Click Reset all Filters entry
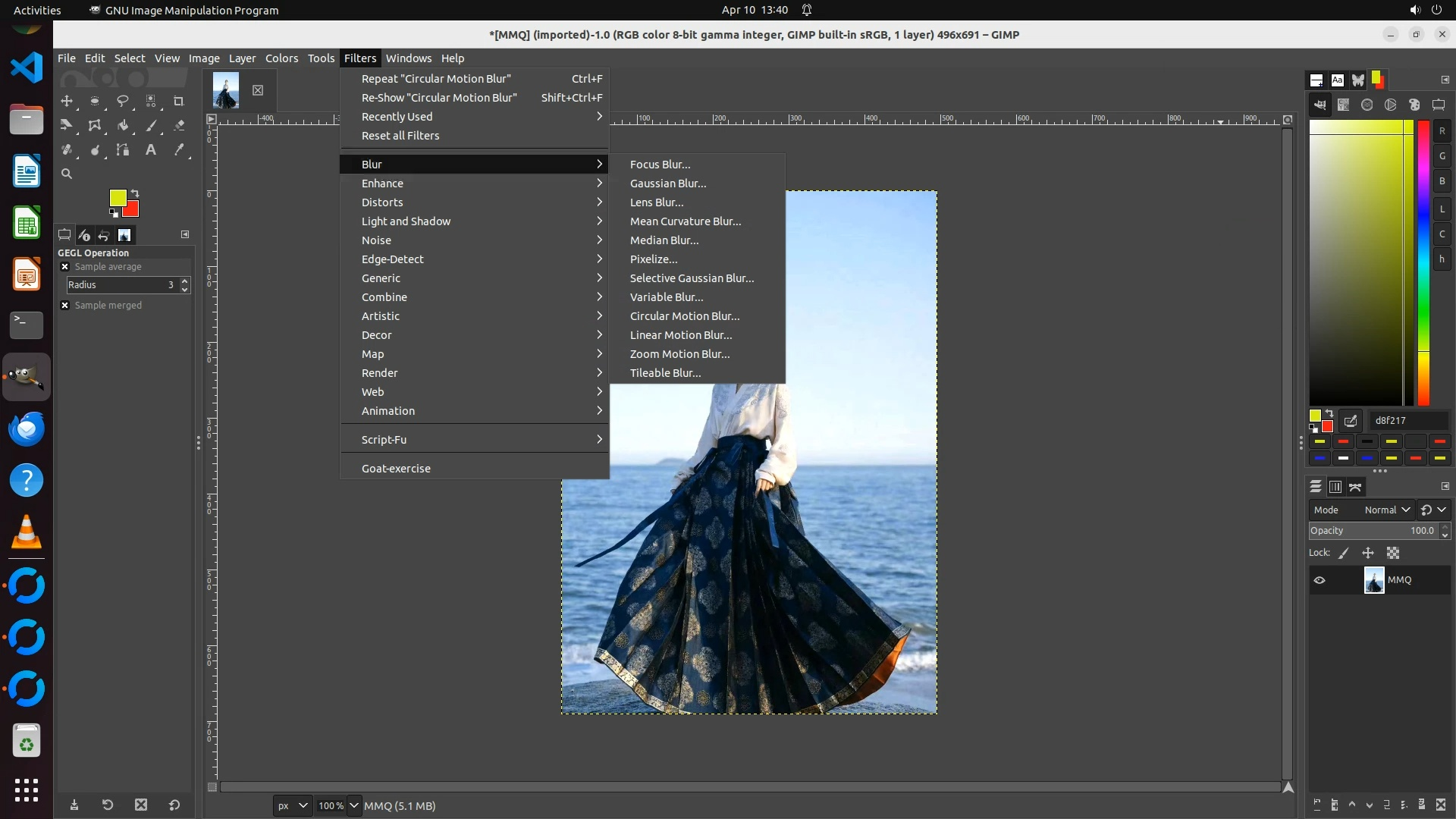 400,136
